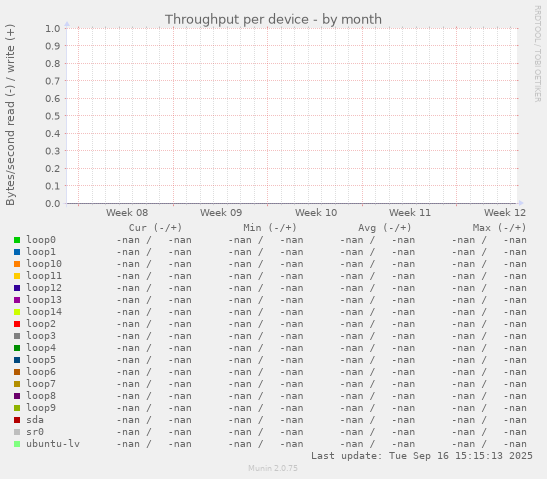Select the ubuntu-lv legend label
This screenshot has width=547, height=479.
53,444
